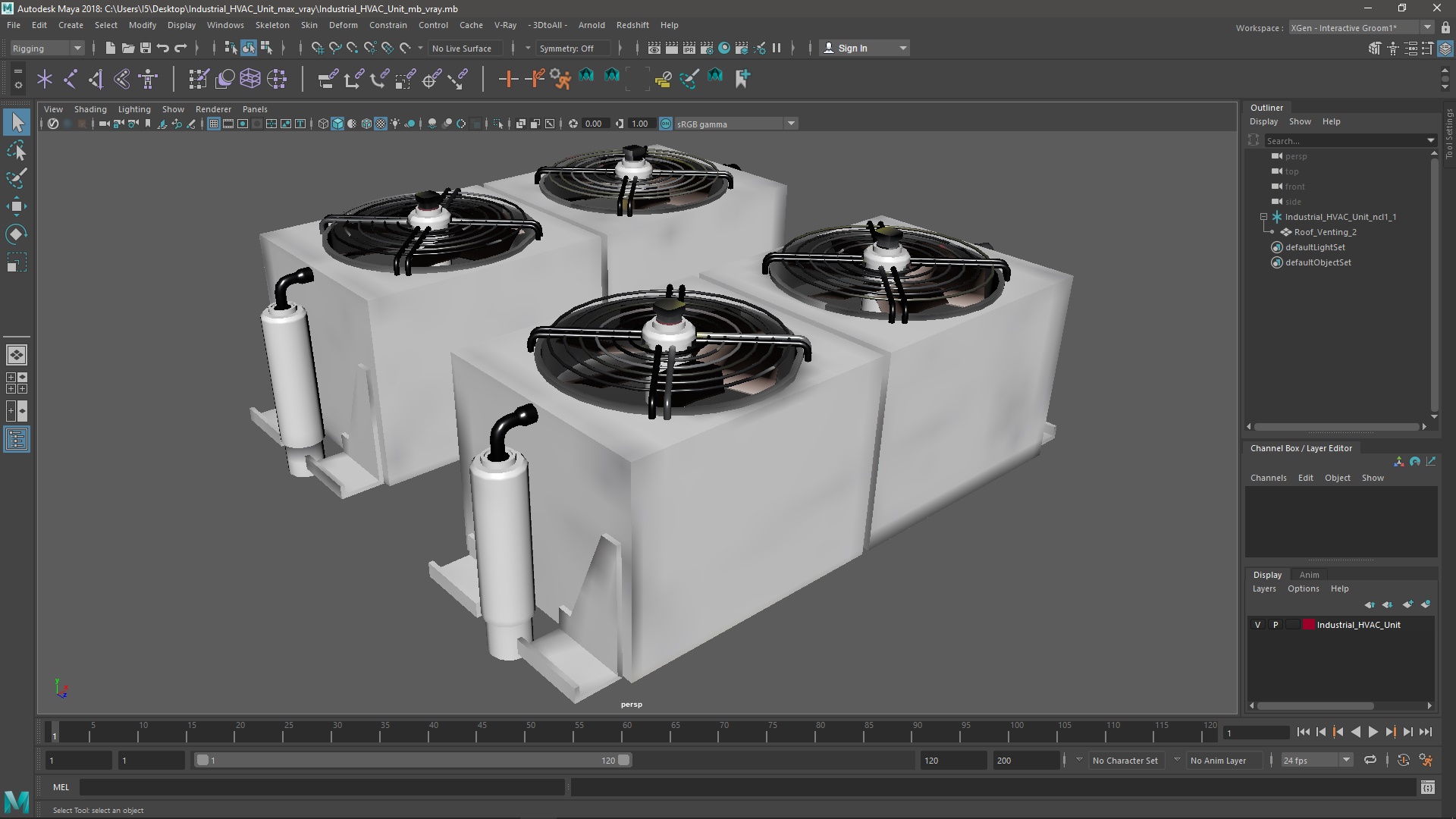The width and height of the screenshot is (1456, 819).
Task: Collapse the Industrial_HVAC_Unit_ncl1_1 tree node
Action: [x=1264, y=217]
